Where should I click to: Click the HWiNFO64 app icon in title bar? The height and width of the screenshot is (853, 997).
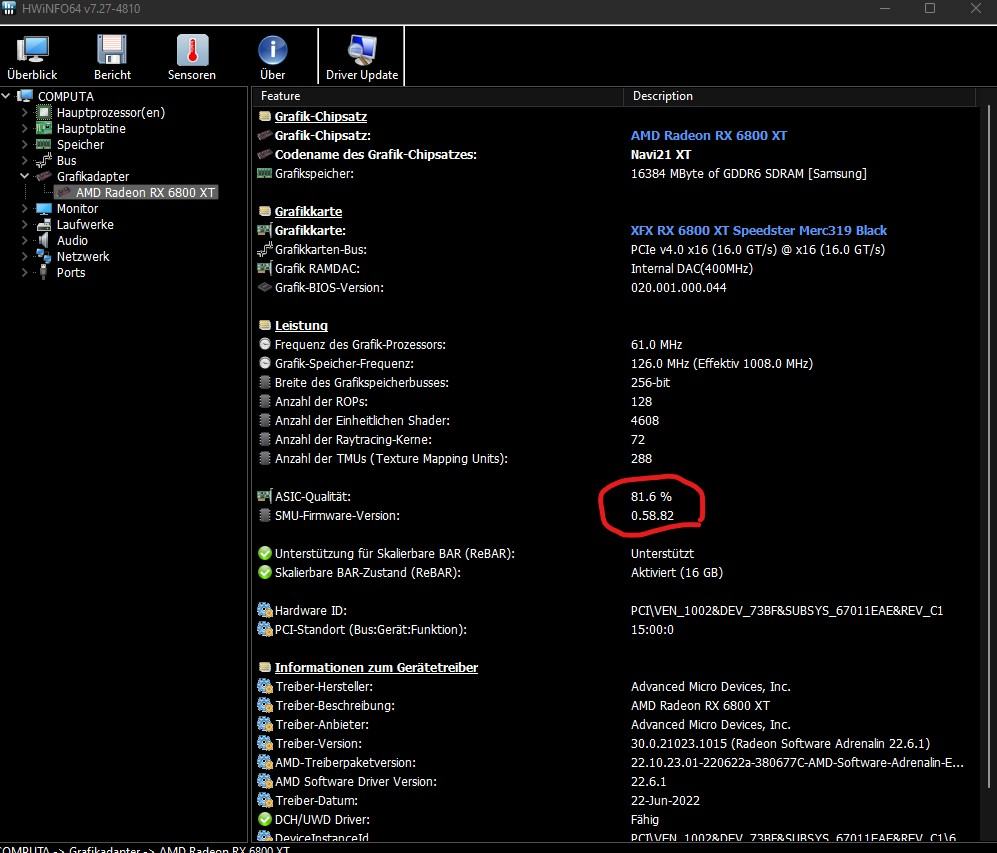coord(8,8)
